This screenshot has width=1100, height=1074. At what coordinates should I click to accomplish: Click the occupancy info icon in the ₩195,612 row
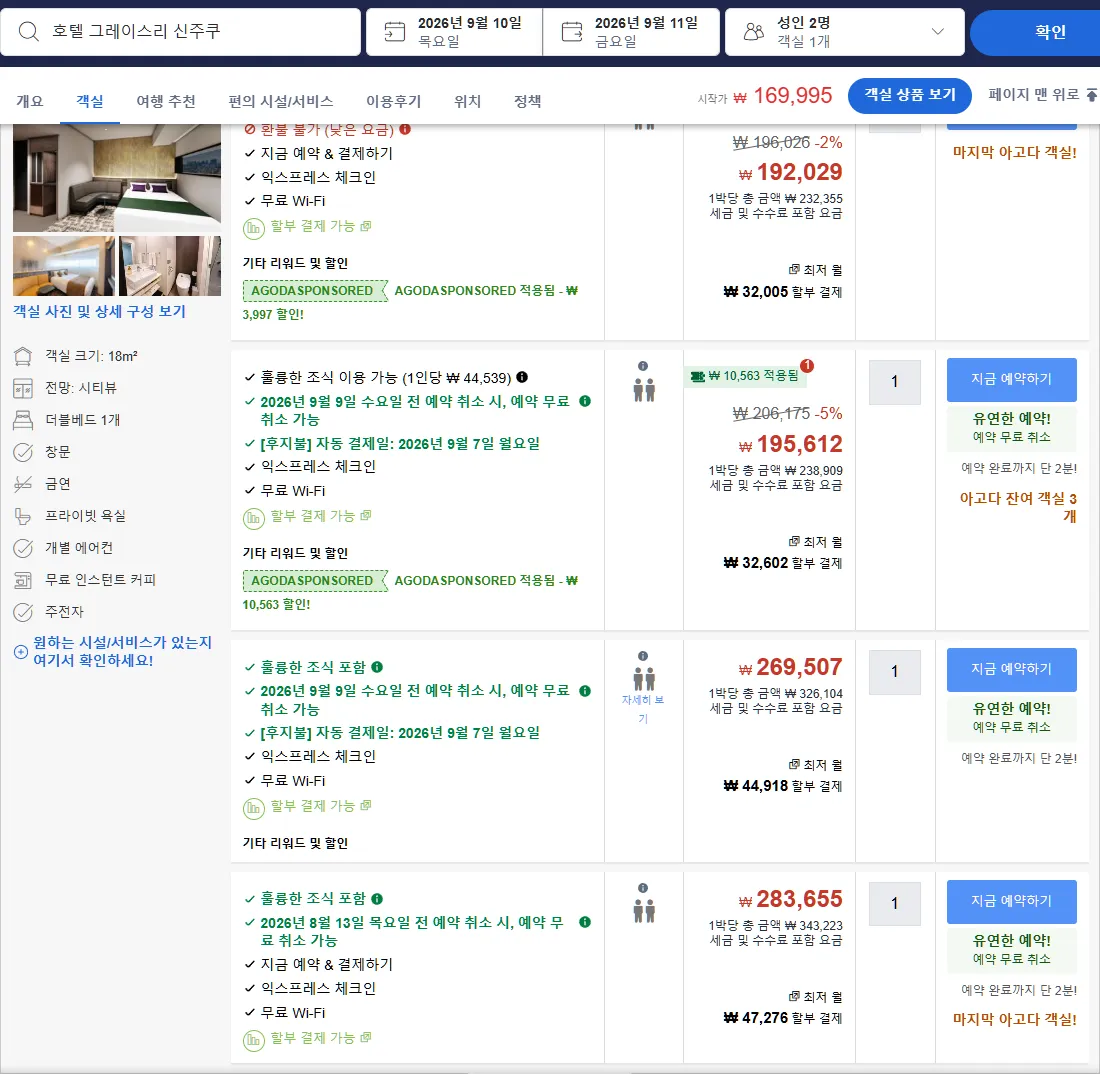coord(643,366)
